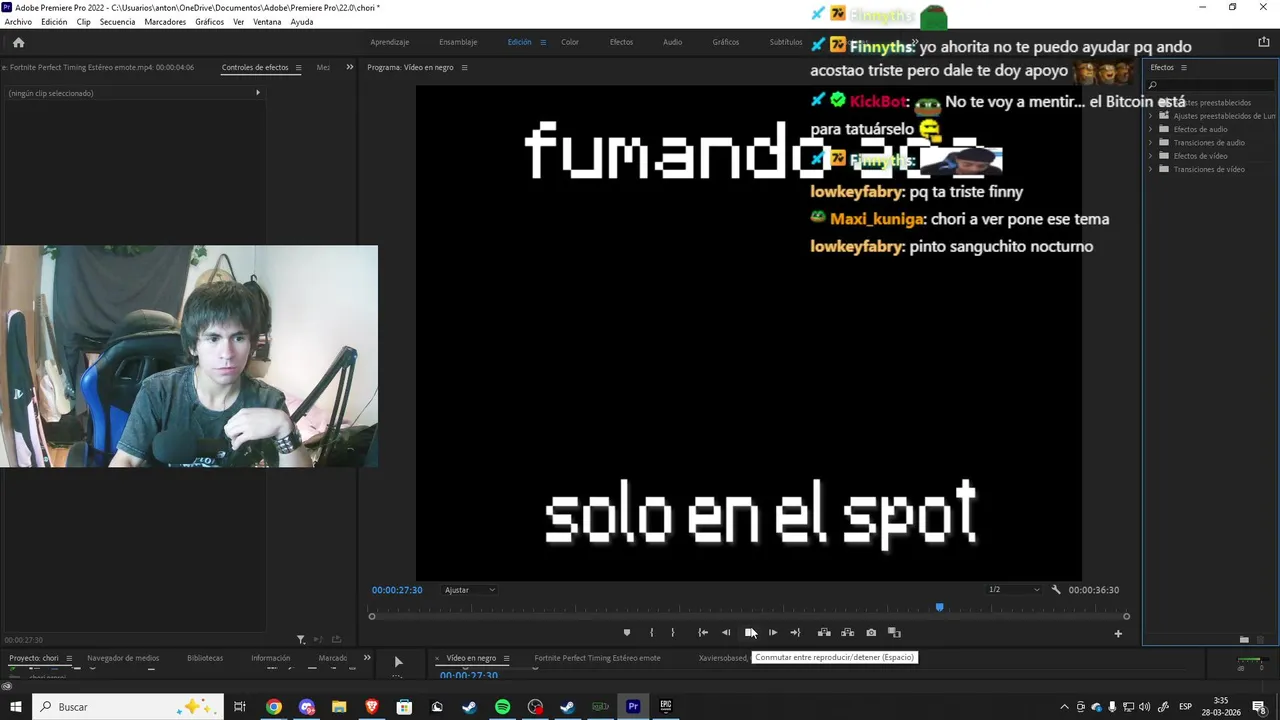Open the Navegador de medios tab
This screenshot has height=720, width=1280.
coord(123,658)
